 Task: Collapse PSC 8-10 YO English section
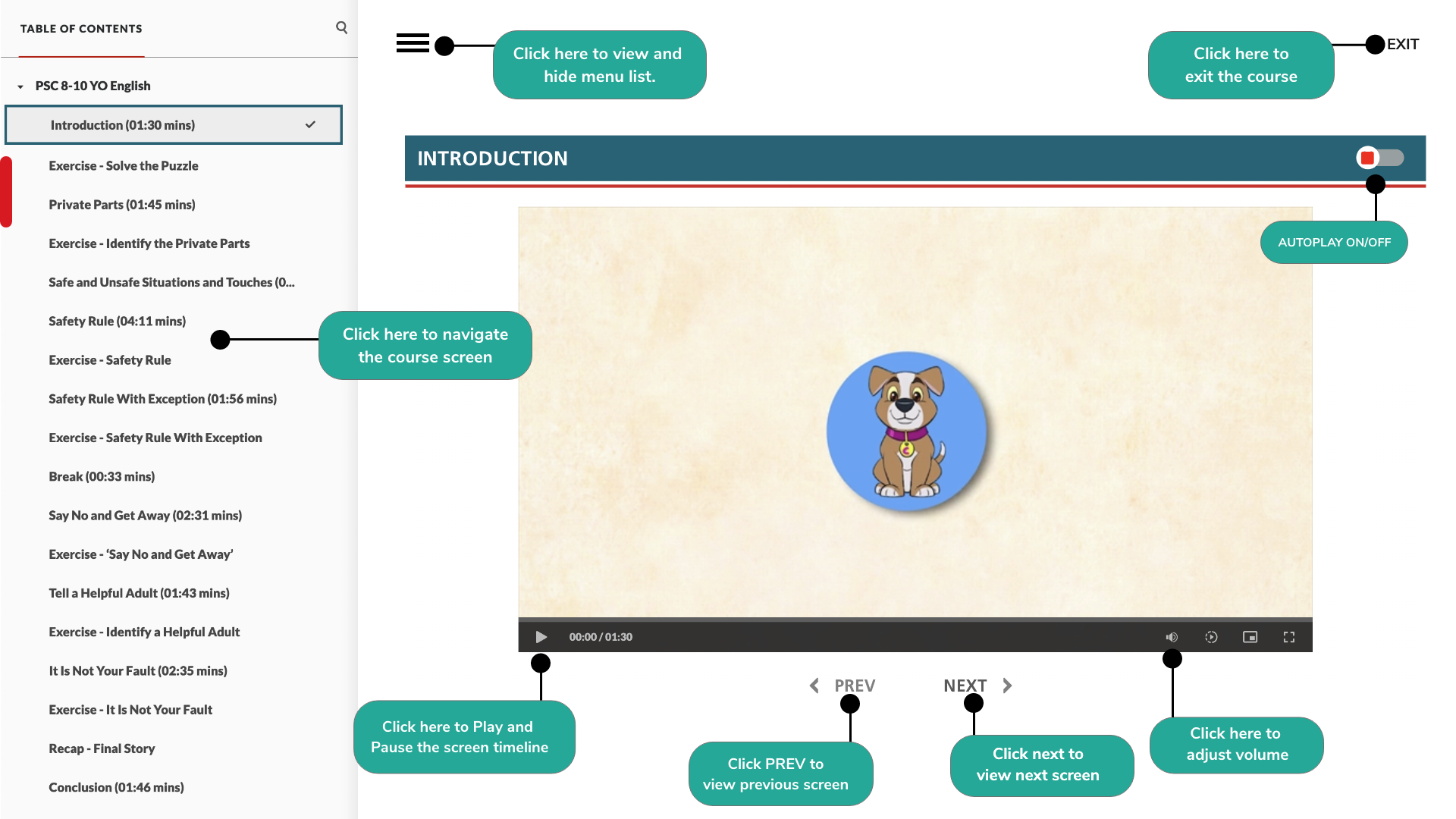click(20, 86)
